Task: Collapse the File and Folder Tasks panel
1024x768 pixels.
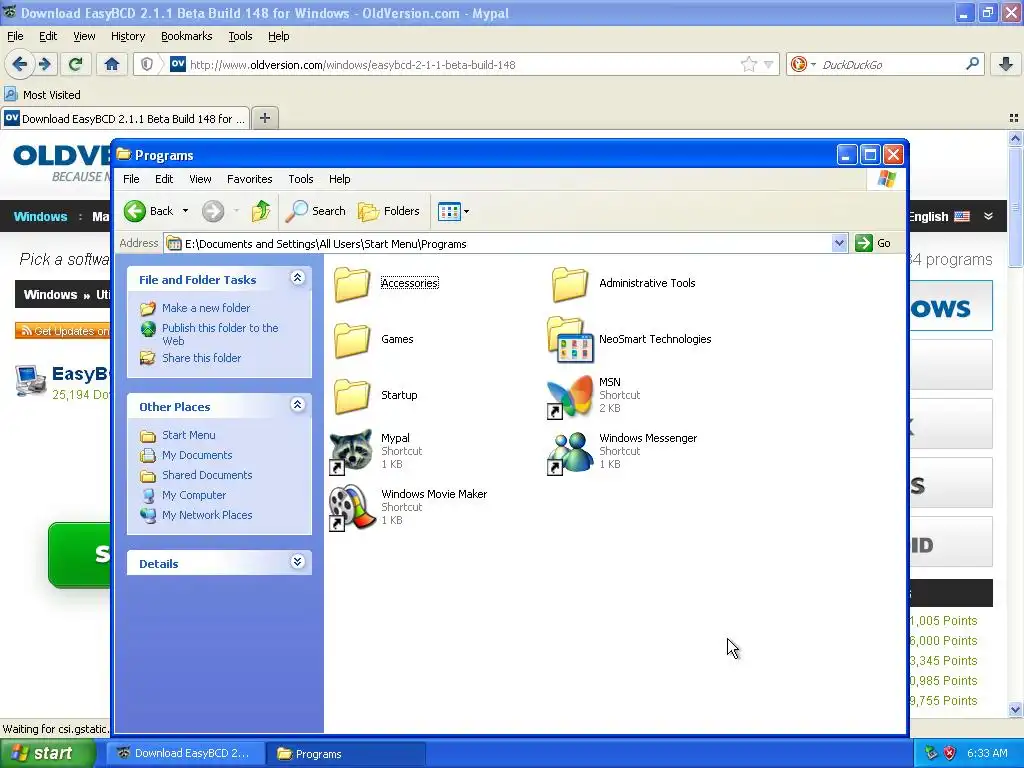Action: (297, 278)
